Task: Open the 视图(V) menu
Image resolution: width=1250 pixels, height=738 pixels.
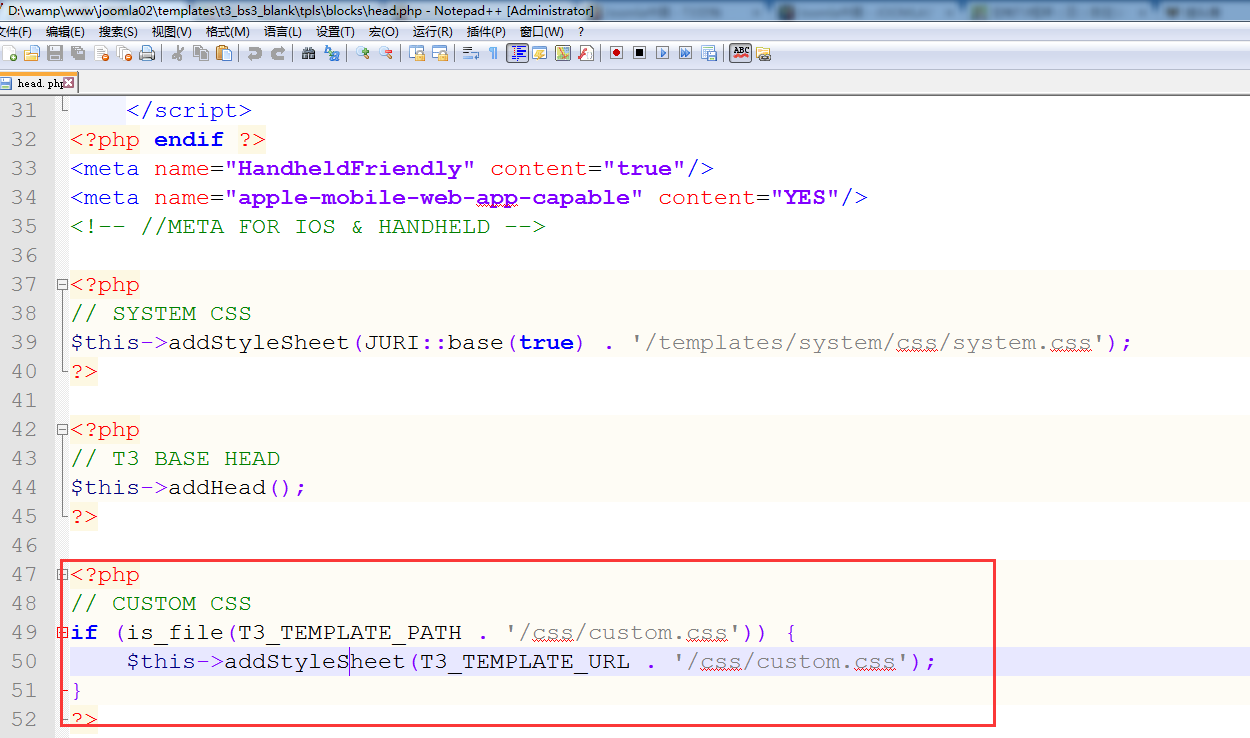Action: (171, 32)
